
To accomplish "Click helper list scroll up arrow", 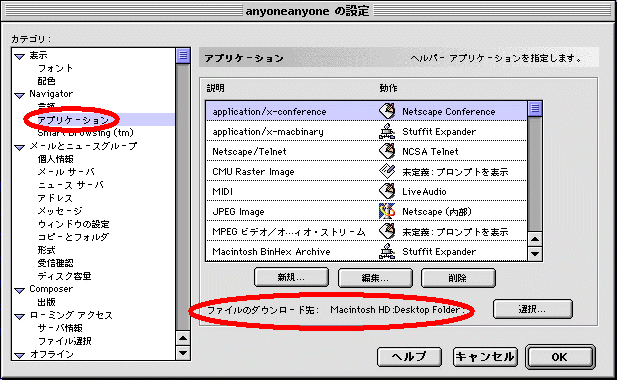I will click(x=535, y=239).
